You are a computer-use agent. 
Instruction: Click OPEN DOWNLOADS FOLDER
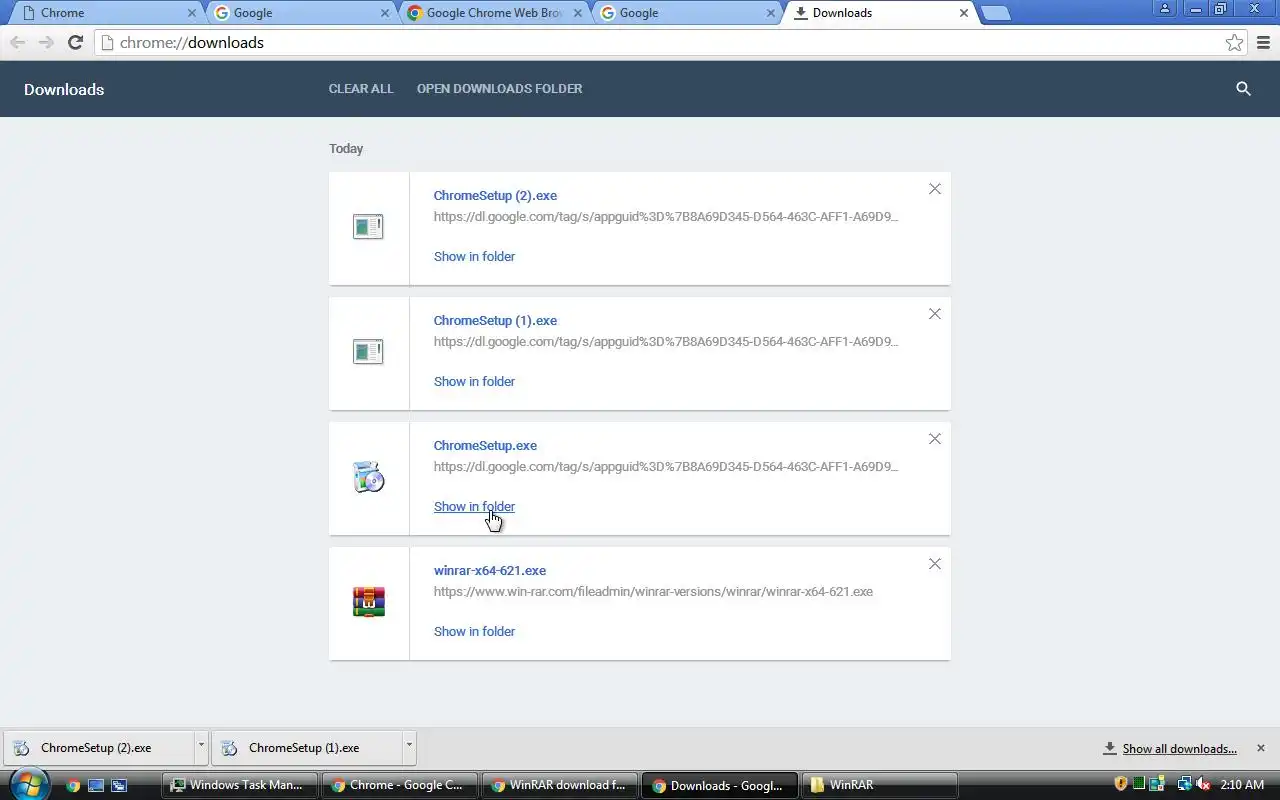point(499,89)
